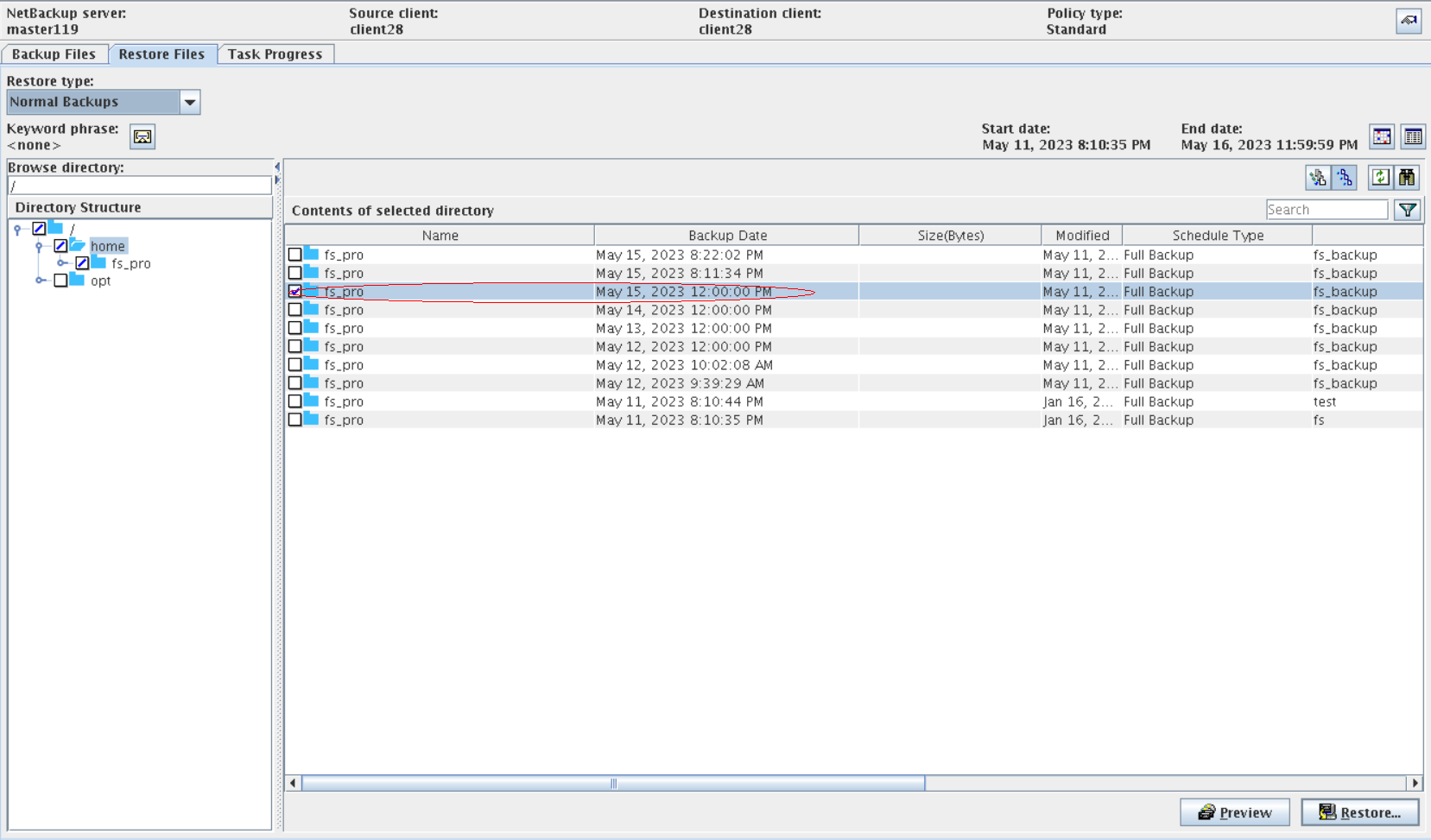Click the binoculars find icon
This screenshot has width=1431, height=840.
1407,177
